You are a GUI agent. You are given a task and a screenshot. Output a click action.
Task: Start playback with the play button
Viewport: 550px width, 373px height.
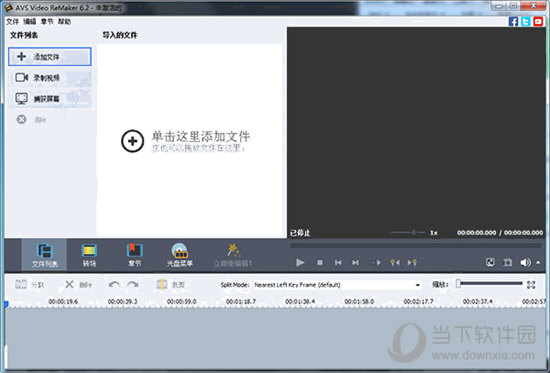coord(300,262)
